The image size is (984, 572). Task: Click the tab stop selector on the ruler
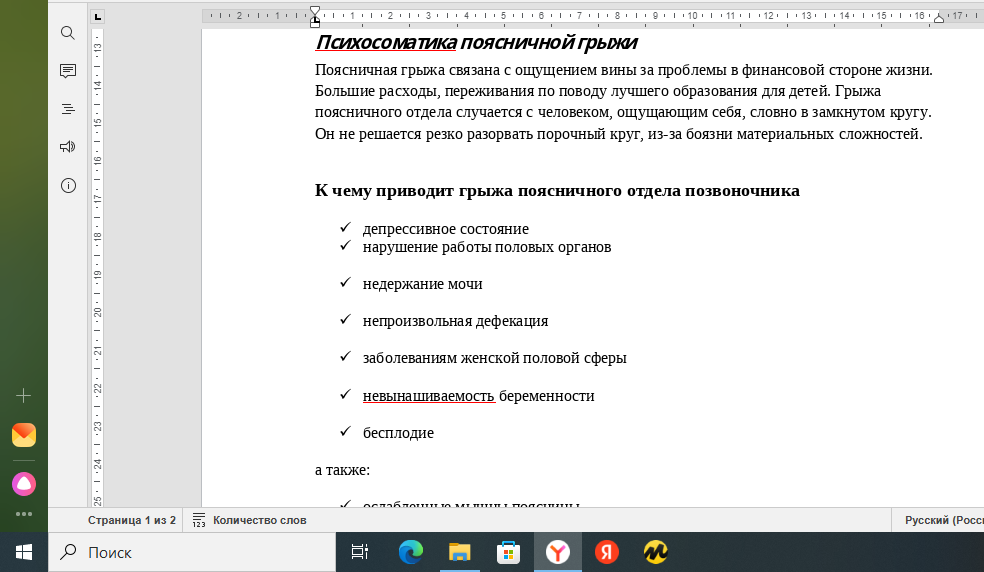97,17
